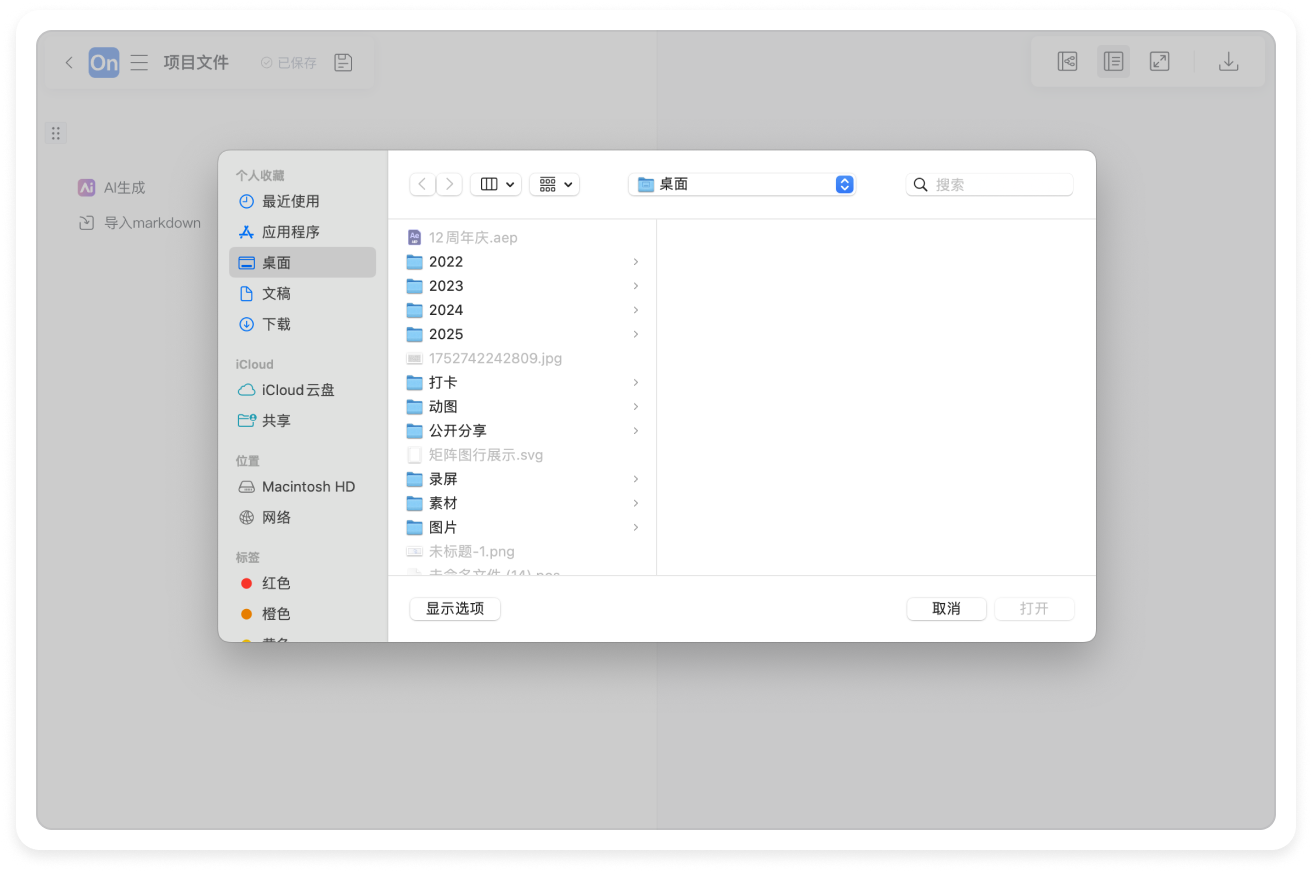Click the fullscreen expand icon
The image size is (1312, 872).
(1159, 61)
